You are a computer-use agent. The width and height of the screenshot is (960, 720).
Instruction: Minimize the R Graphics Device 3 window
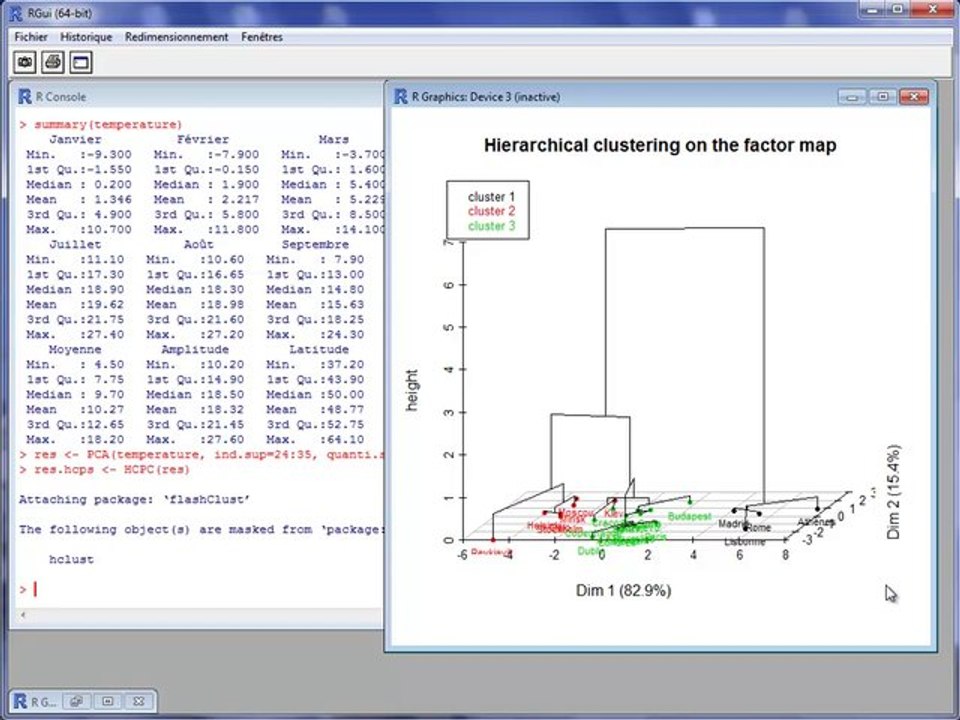click(x=852, y=97)
